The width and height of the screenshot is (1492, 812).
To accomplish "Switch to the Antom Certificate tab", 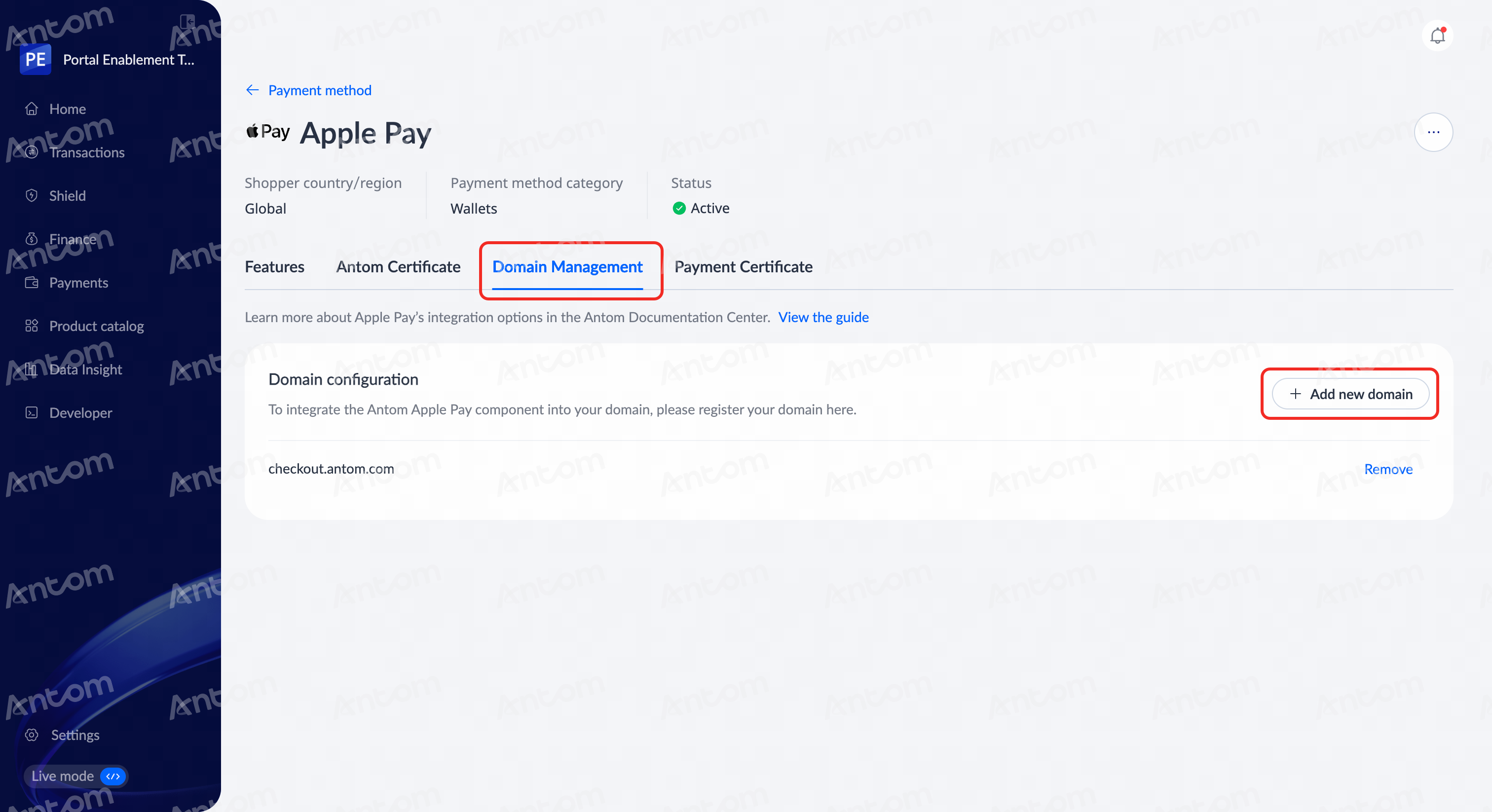I will (399, 267).
